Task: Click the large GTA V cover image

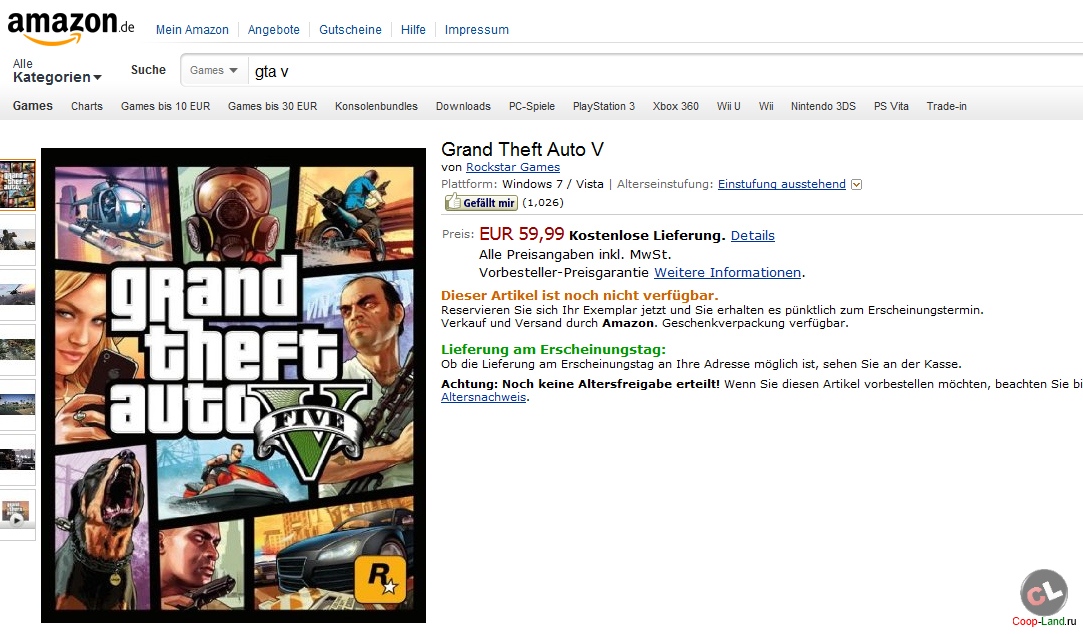Action: (233, 385)
